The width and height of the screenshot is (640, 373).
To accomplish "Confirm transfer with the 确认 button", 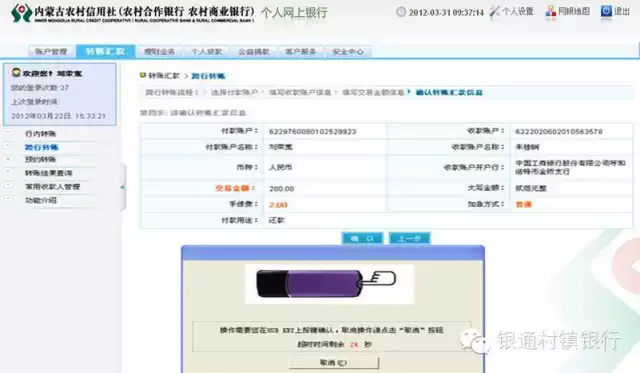I will point(362,238).
